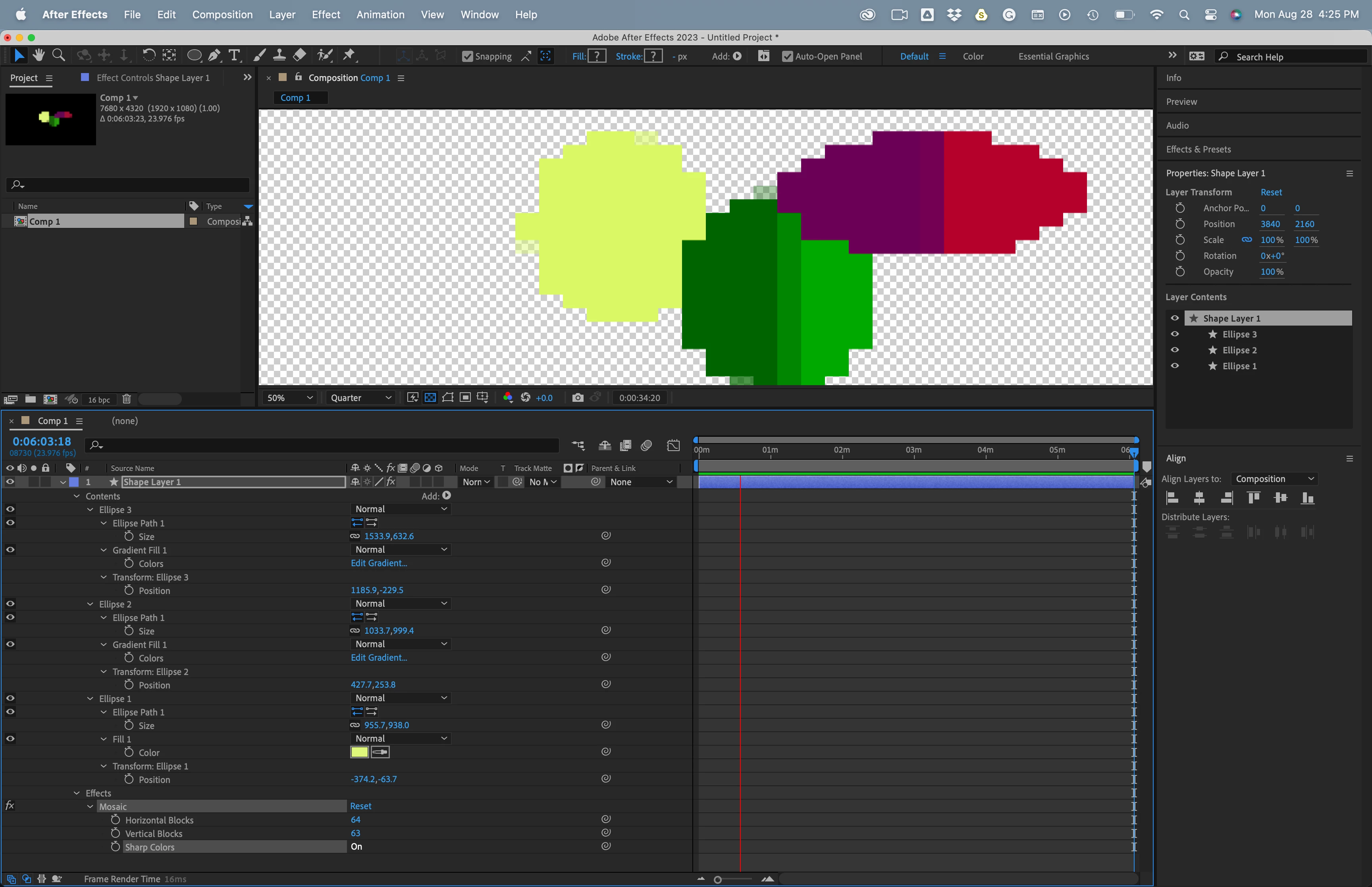
Task: Switch to Effect Controls Shape Layer 1 tab
Action: [x=152, y=78]
